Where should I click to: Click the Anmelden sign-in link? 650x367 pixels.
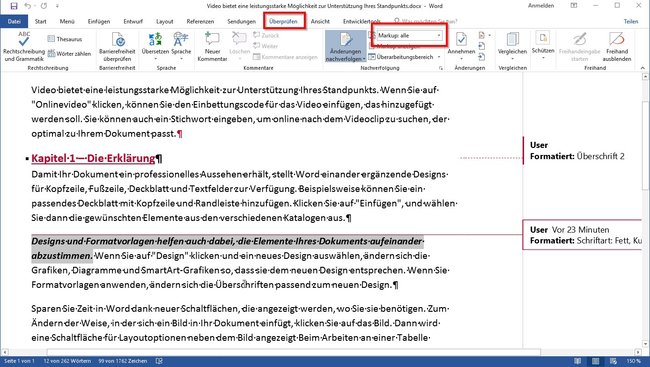(x=541, y=6)
